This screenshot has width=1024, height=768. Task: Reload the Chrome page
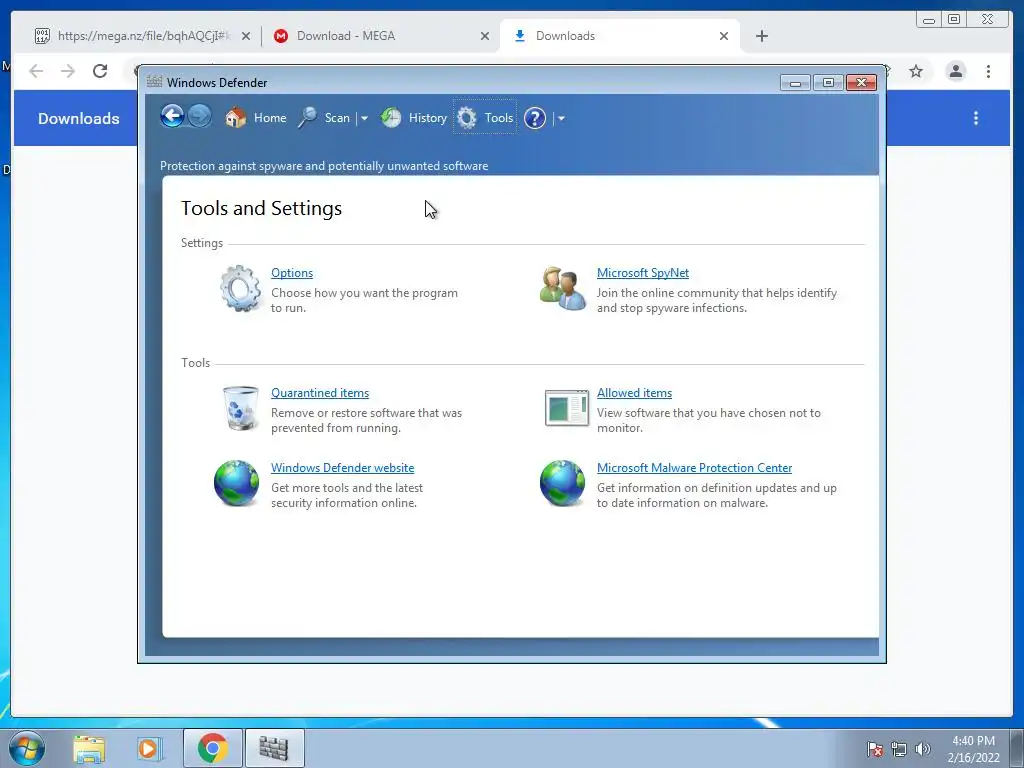(x=100, y=71)
